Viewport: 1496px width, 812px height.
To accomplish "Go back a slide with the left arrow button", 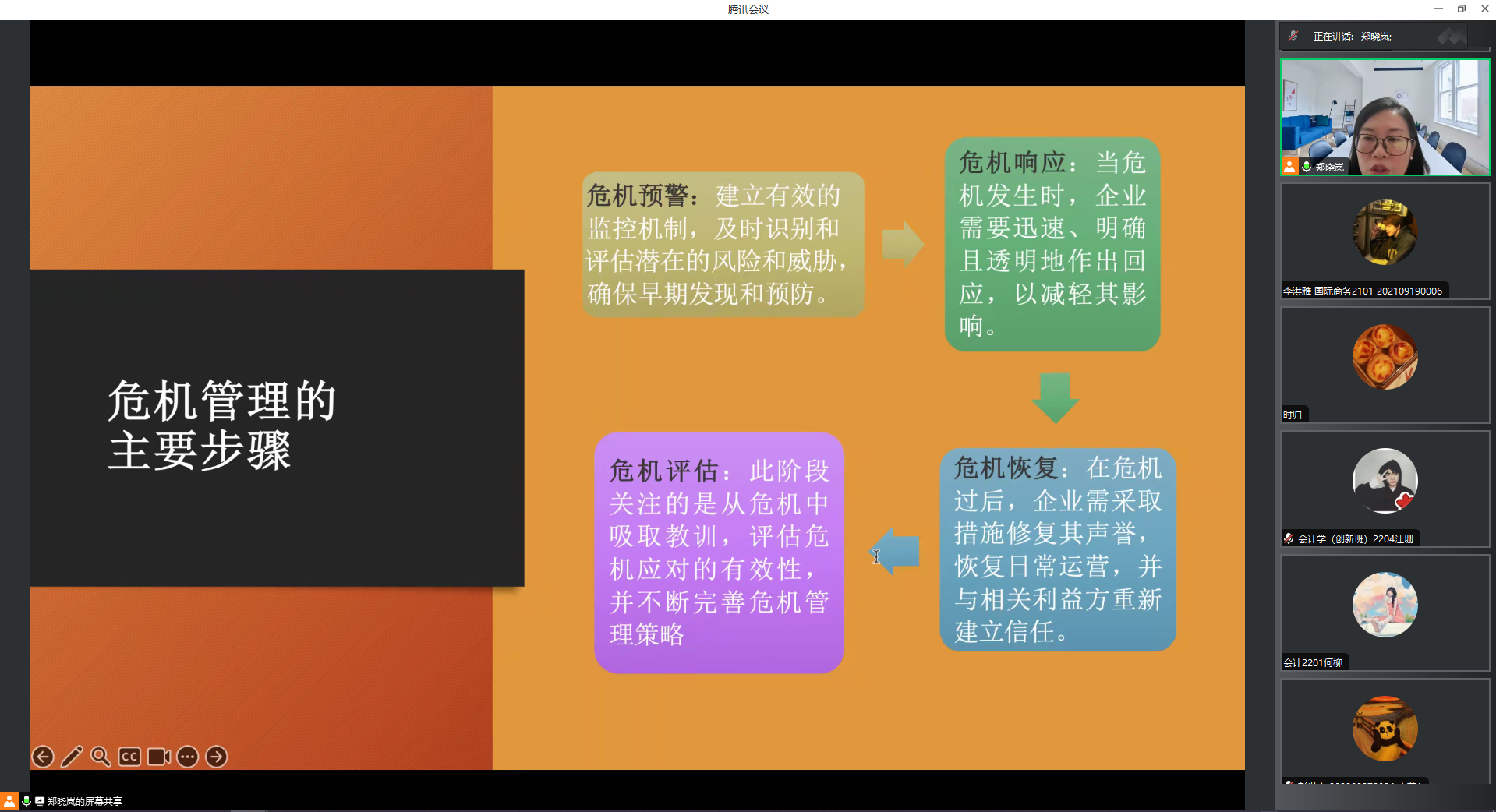I will pos(43,756).
